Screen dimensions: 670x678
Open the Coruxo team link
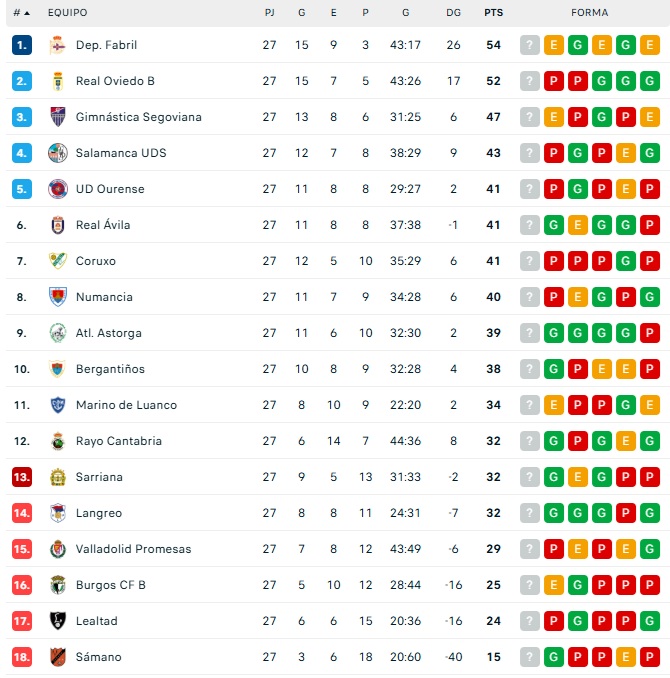click(x=96, y=261)
